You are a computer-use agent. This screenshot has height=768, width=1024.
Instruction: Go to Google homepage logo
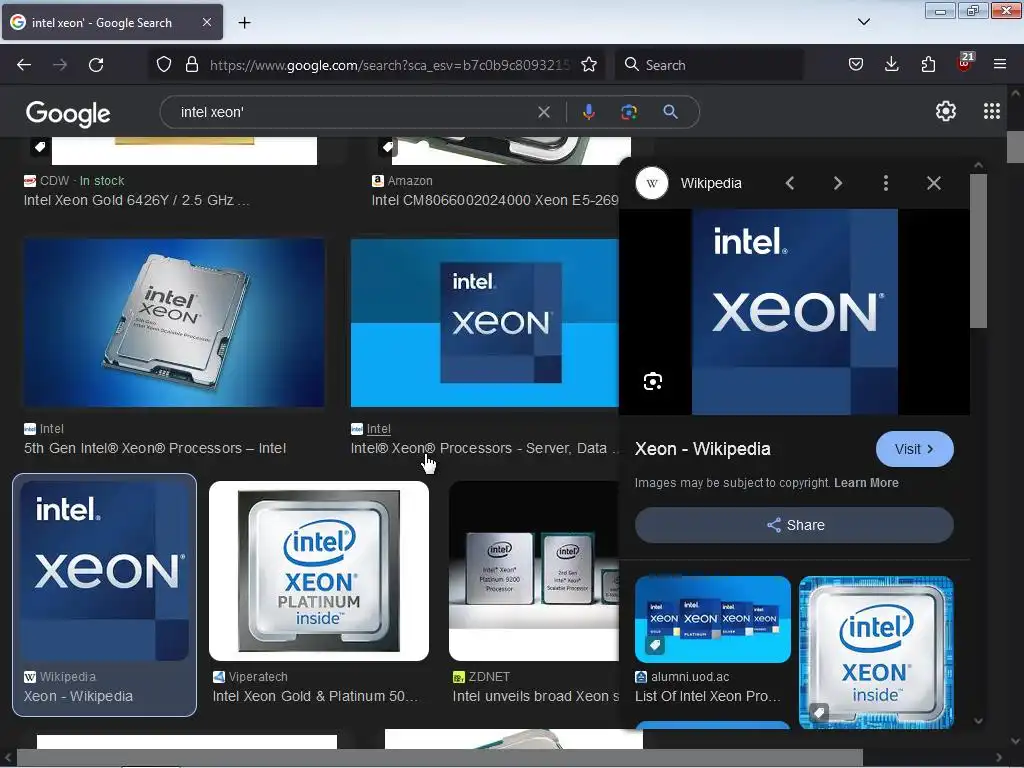pos(69,114)
